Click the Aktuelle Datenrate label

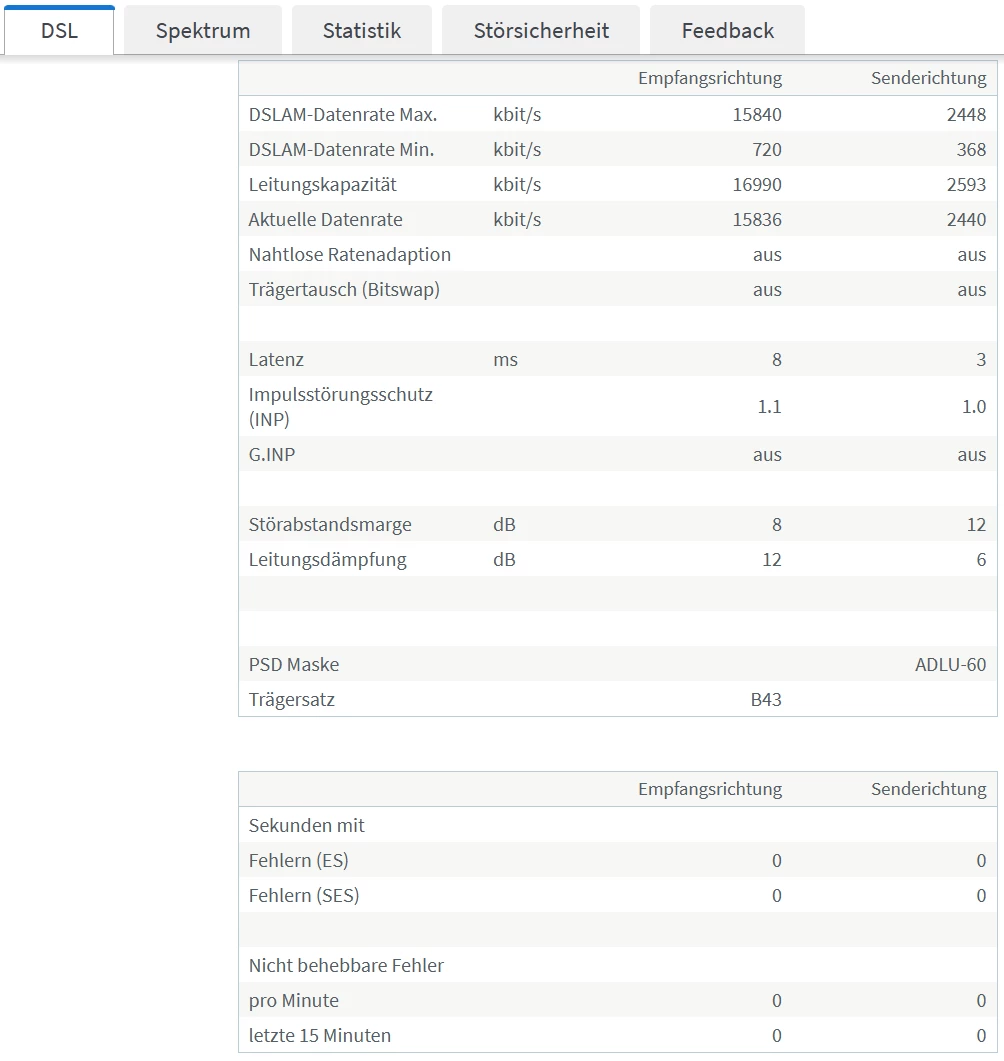tap(326, 220)
